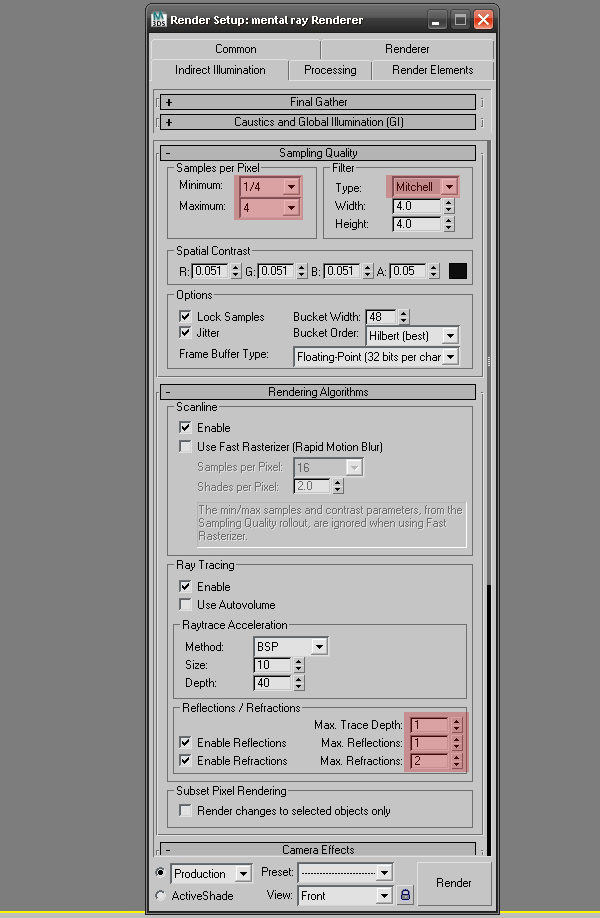Toggle Enable Refractions checkbox
600x918 pixels.
[x=185, y=761]
